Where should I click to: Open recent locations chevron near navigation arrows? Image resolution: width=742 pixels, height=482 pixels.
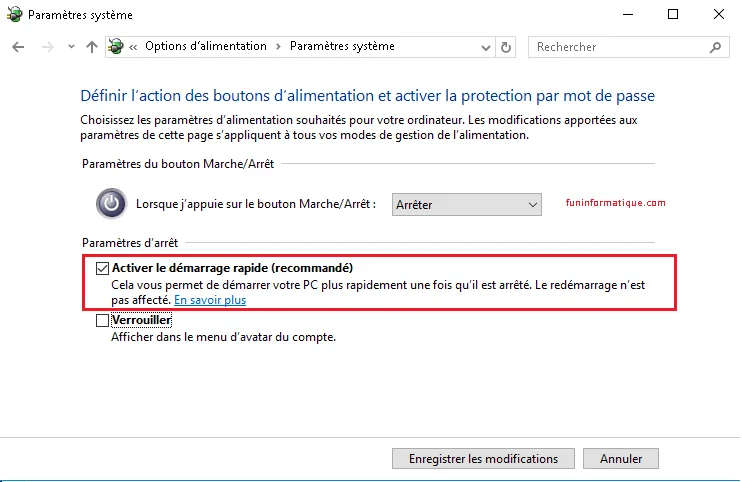(x=71, y=47)
